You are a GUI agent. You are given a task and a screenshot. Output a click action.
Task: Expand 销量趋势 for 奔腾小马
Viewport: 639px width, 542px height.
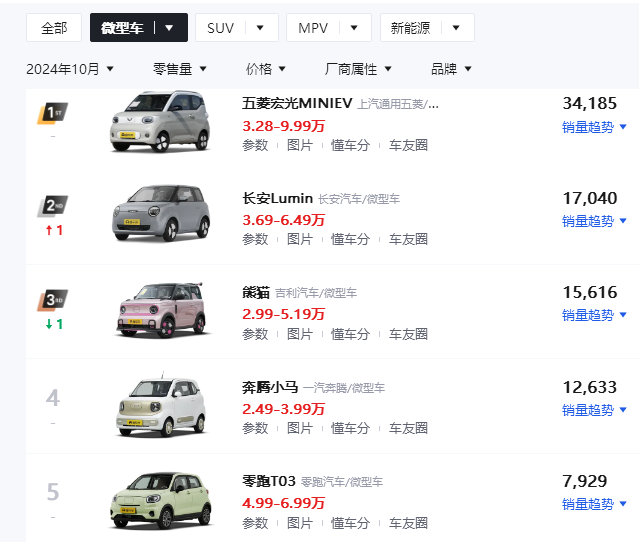click(x=594, y=410)
